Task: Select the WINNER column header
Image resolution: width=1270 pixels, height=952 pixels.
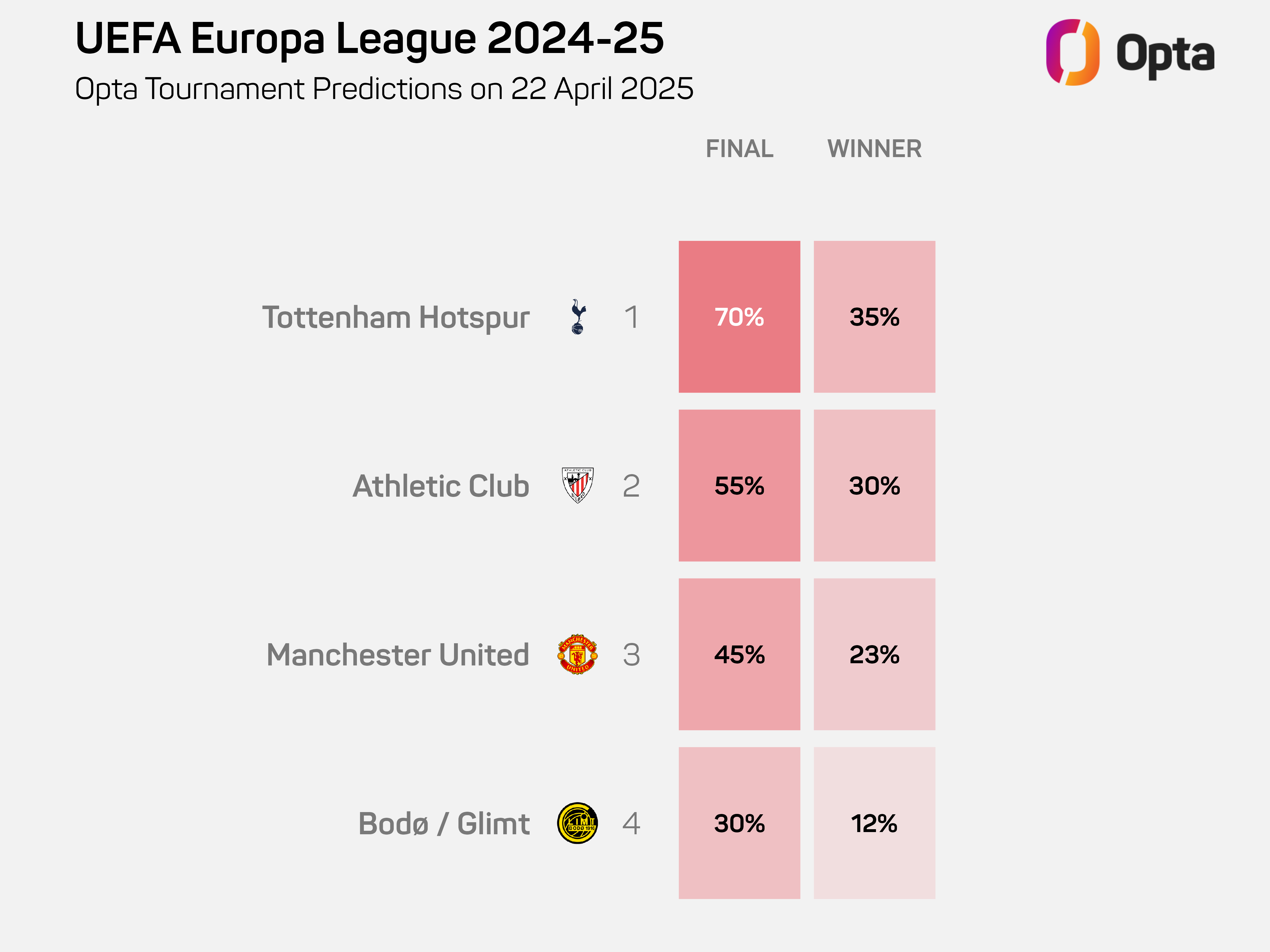Action: coord(874,149)
